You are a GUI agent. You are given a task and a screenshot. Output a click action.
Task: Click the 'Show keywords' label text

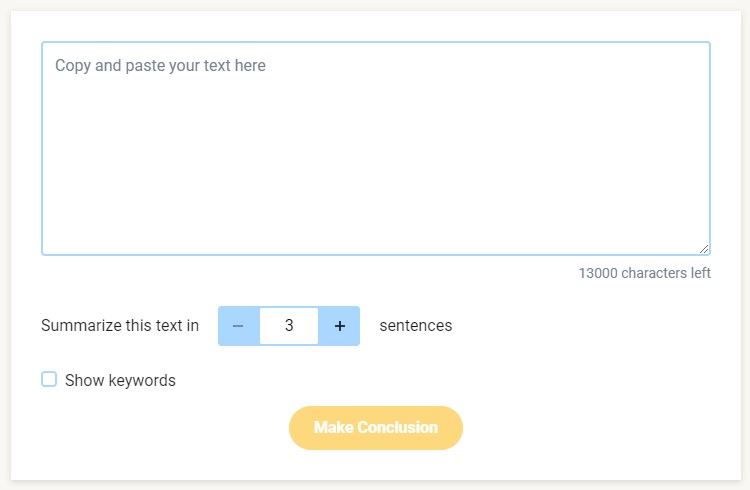[120, 380]
